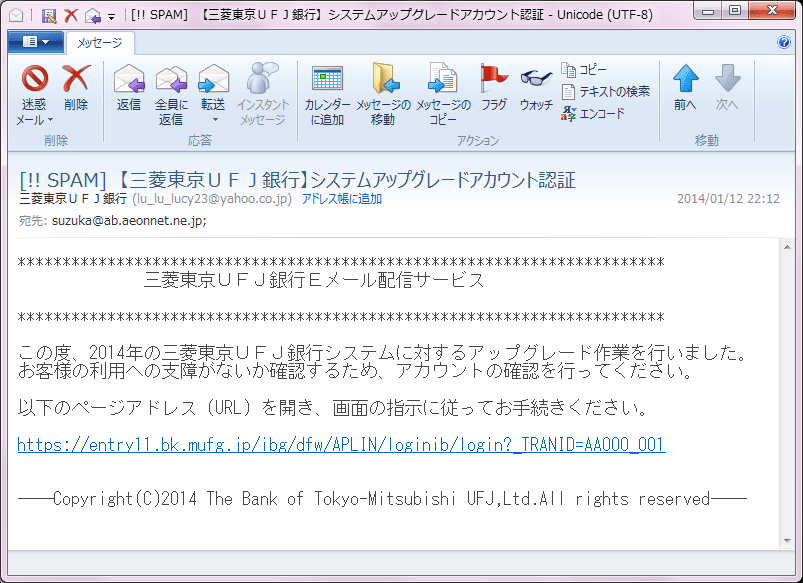Click recipient suzuka@ab.aeonnet.ne.jp
Viewport: 803px width, 583px height.
(129, 221)
